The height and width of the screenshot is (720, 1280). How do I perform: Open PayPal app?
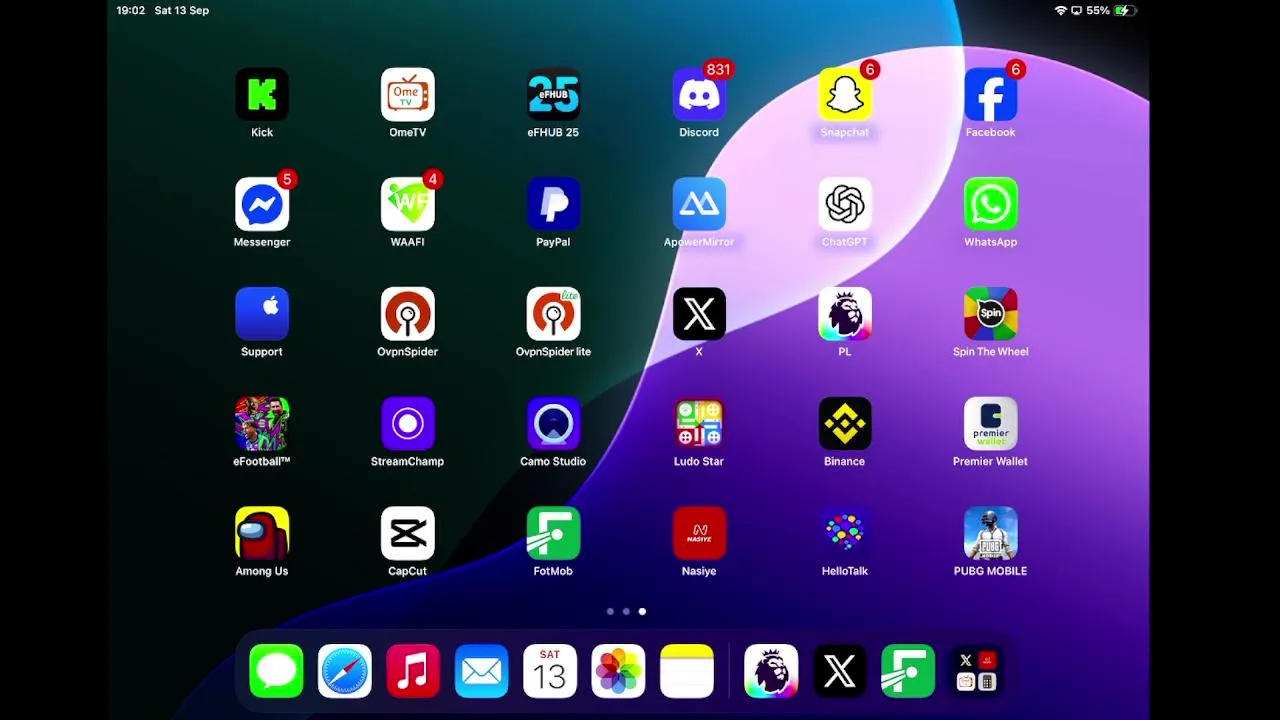point(553,205)
